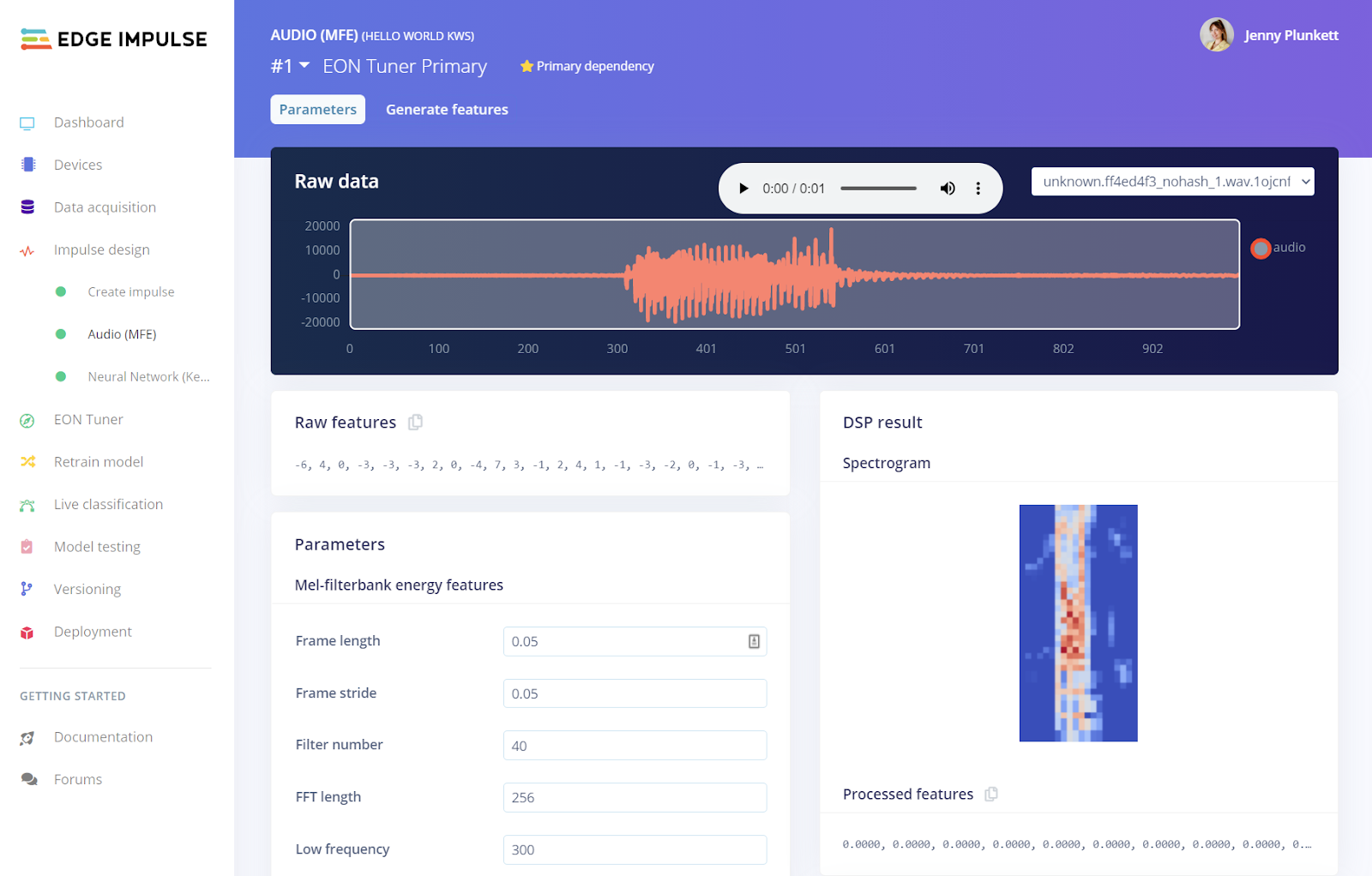Click the Retrain model shuffle icon
1372x876 pixels.
pos(27,462)
